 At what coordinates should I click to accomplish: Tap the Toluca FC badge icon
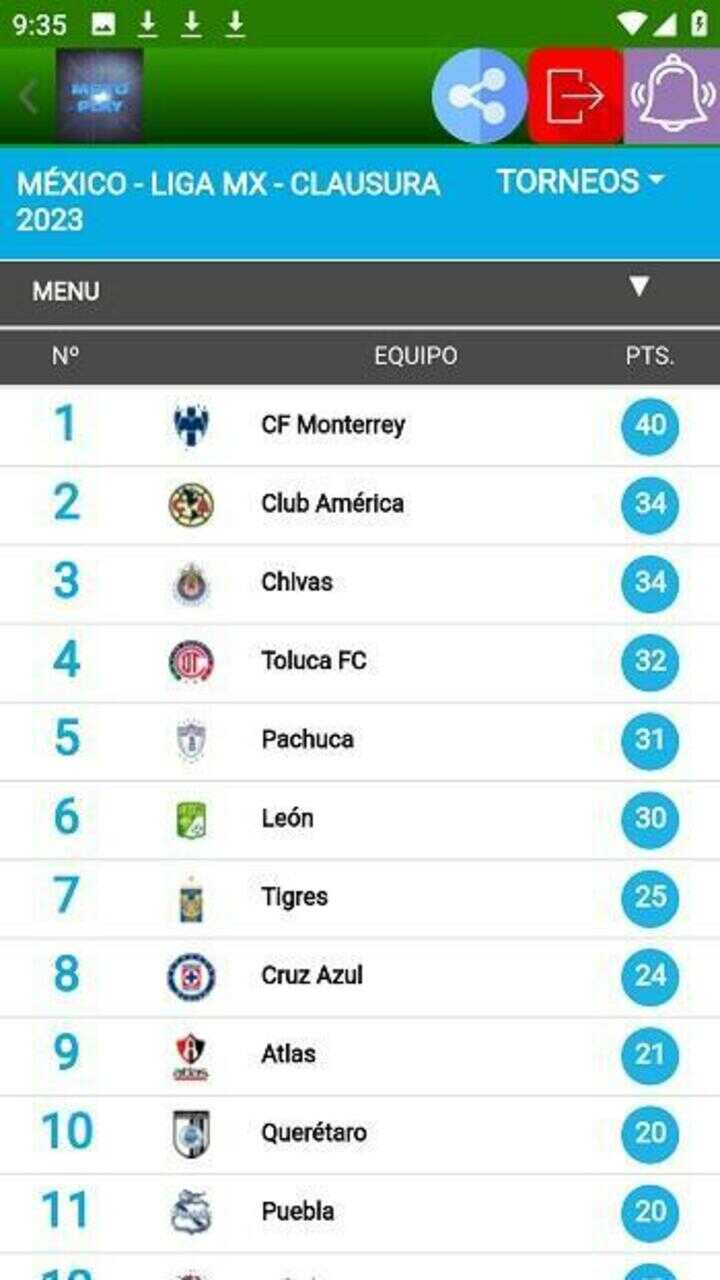click(x=190, y=662)
